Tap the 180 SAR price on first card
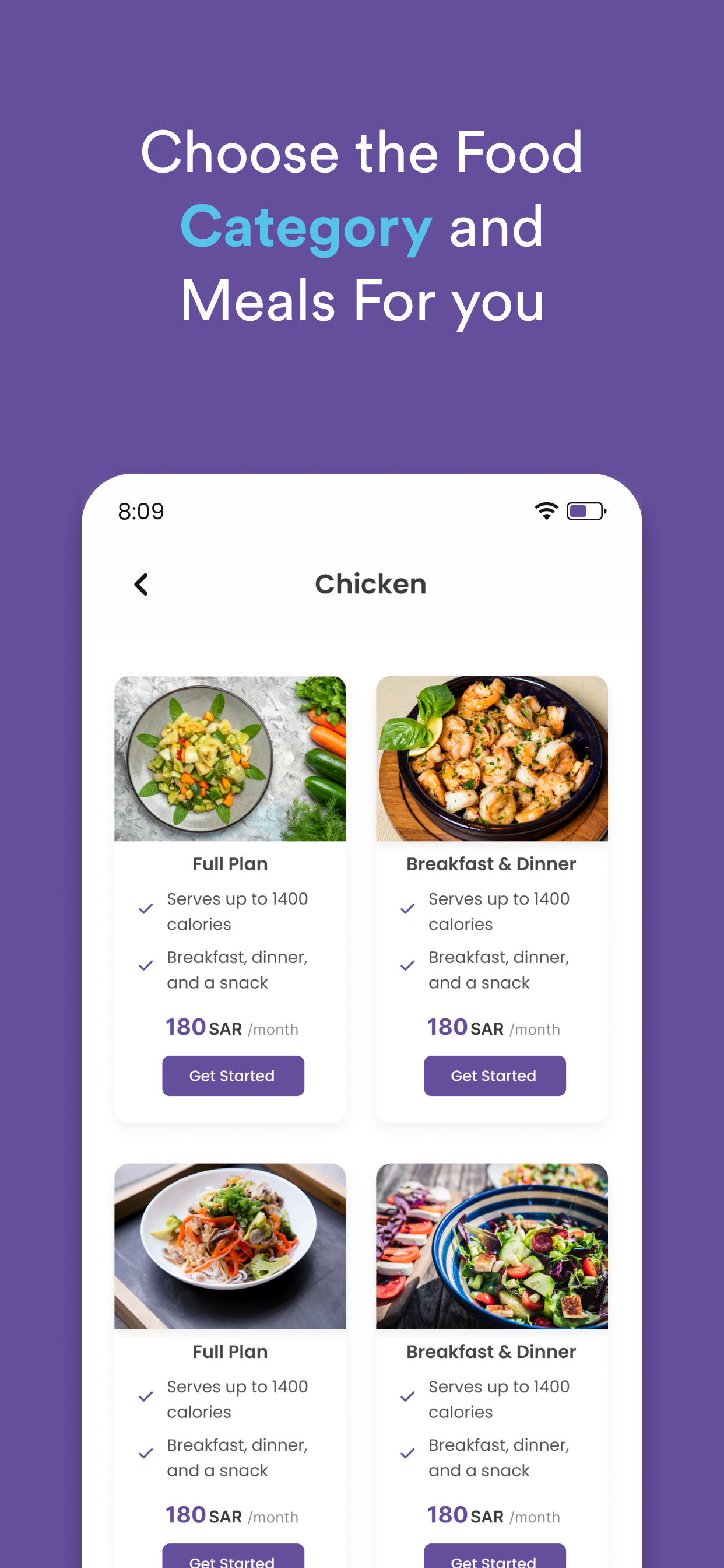This screenshot has width=724, height=1568. (204, 1027)
